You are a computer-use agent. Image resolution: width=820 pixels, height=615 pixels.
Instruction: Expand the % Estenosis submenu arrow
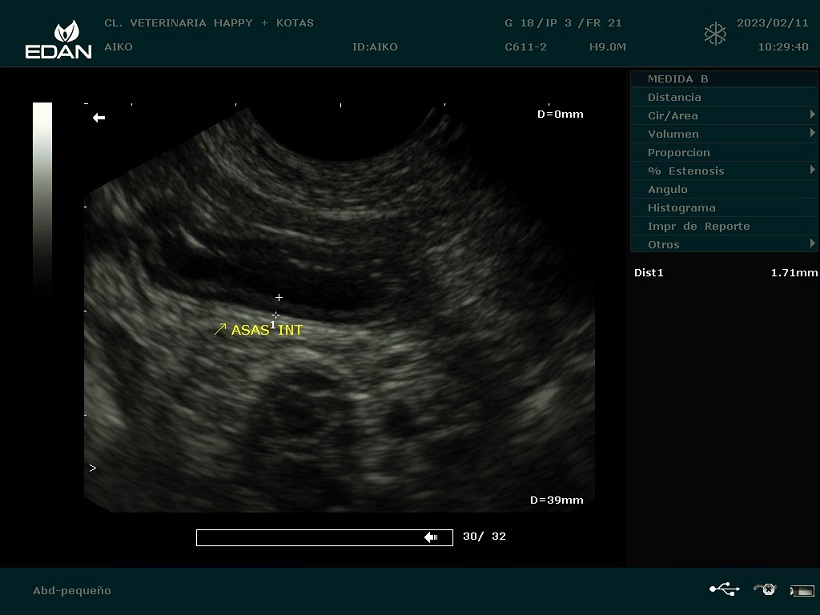(x=812, y=169)
